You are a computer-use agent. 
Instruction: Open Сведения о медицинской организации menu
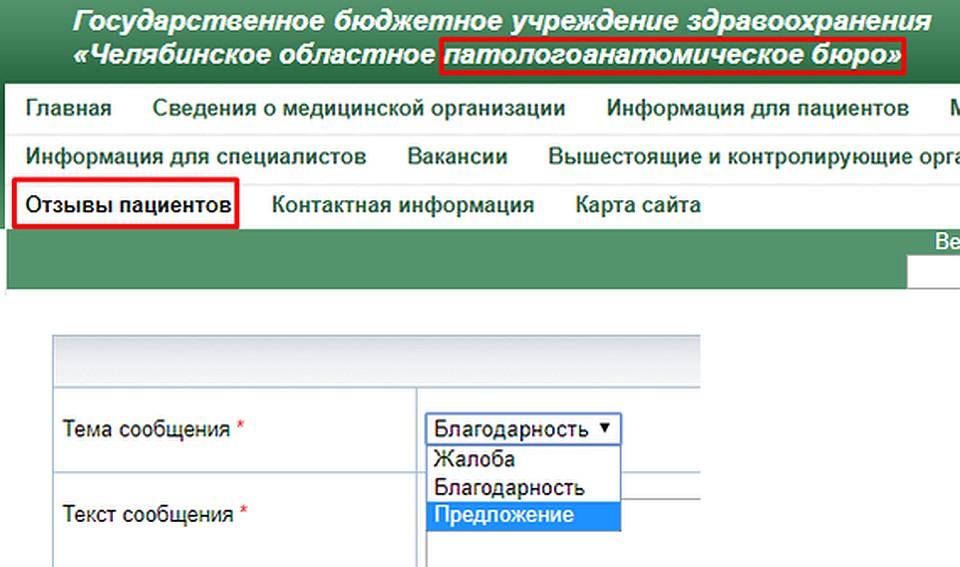coord(359,108)
